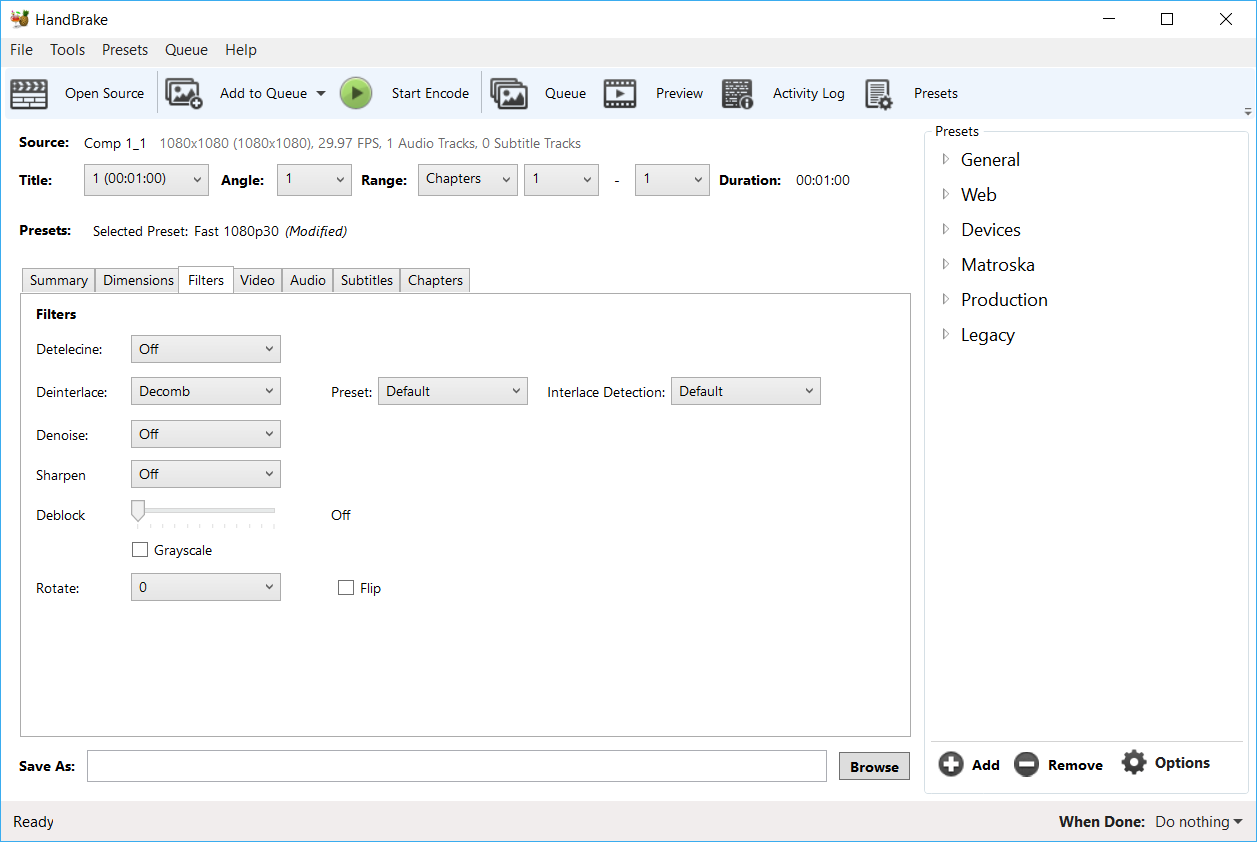Click the Preview film-strip icon
Image resolution: width=1257 pixels, height=842 pixels.
click(x=620, y=93)
